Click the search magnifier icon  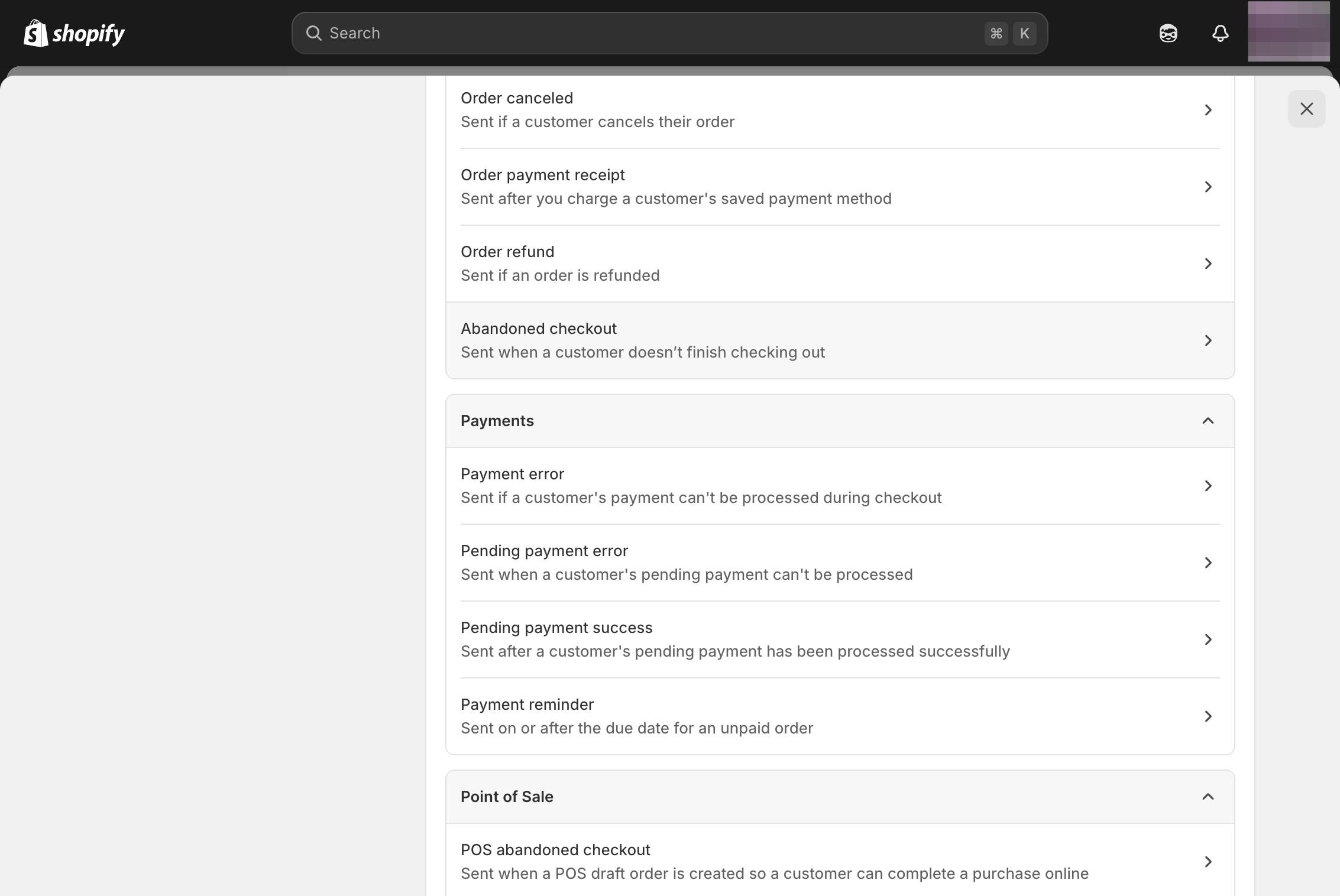click(314, 33)
